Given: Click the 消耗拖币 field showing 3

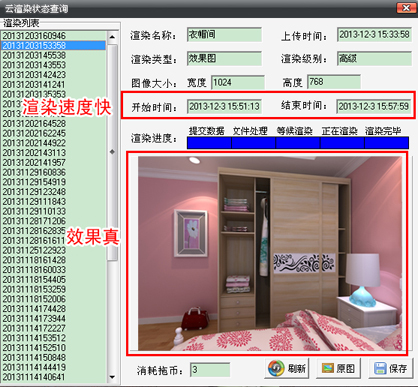Looking at the screenshot, I should click(x=210, y=370).
